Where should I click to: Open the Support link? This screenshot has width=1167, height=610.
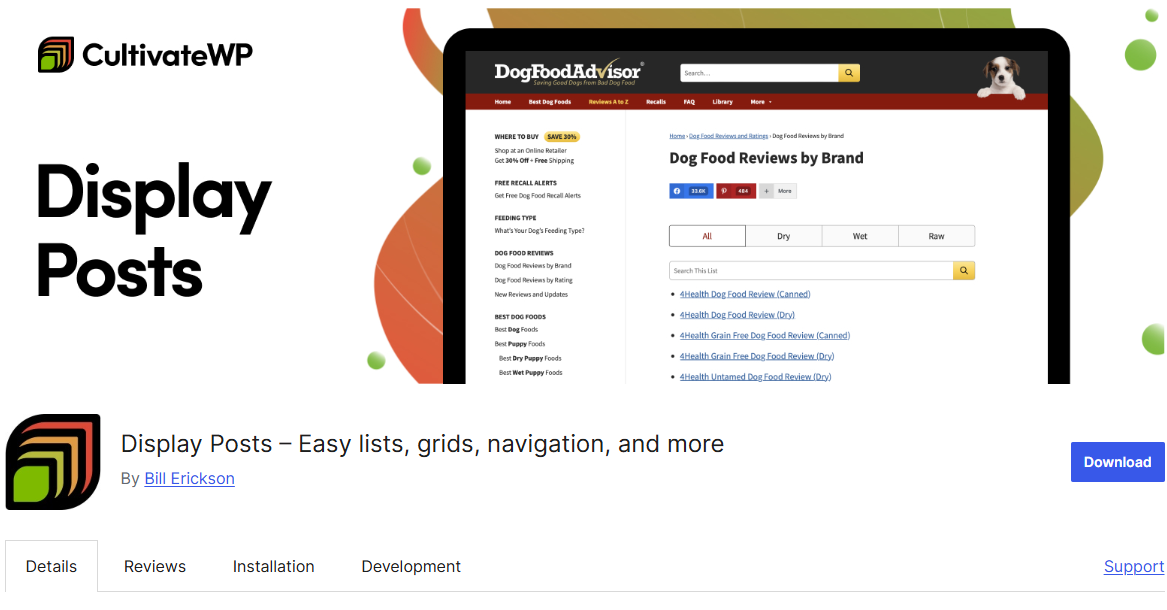[1134, 566]
